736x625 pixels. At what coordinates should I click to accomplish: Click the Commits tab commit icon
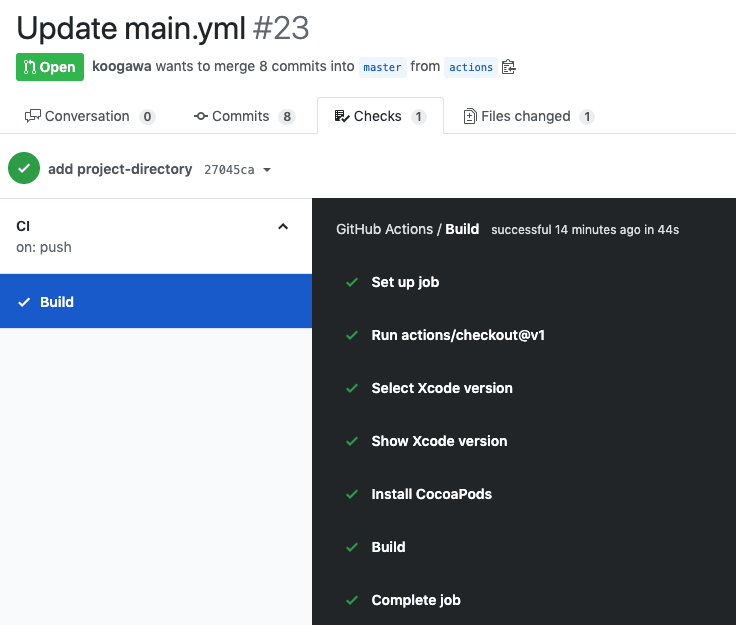pos(201,116)
